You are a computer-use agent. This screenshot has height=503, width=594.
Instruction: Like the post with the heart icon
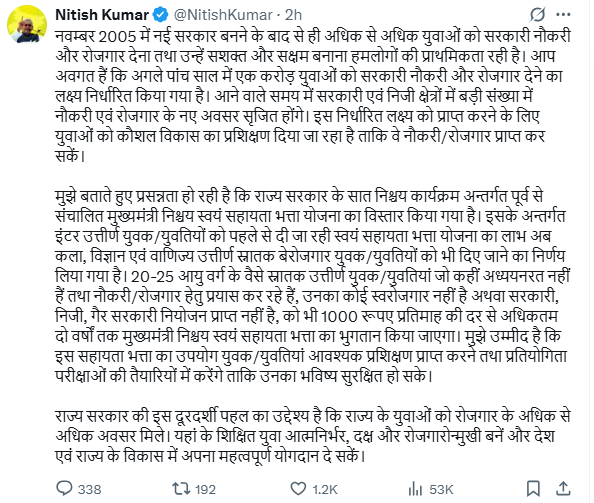pos(298,489)
